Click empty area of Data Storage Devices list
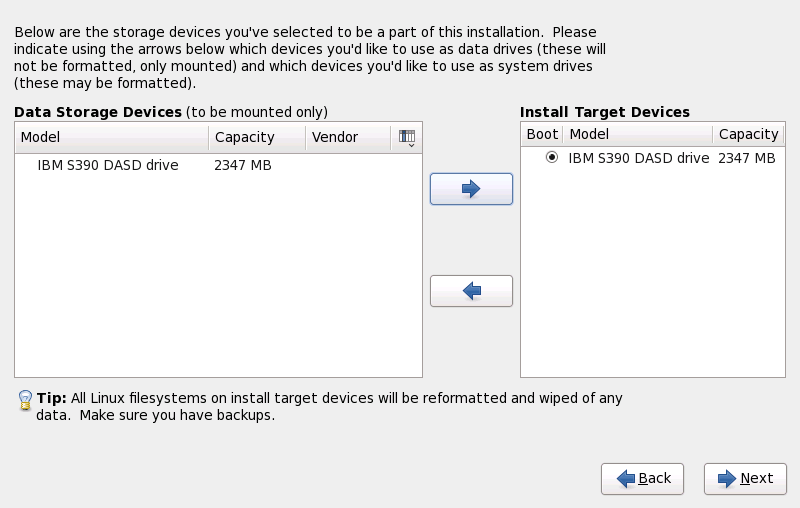 point(218,280)
